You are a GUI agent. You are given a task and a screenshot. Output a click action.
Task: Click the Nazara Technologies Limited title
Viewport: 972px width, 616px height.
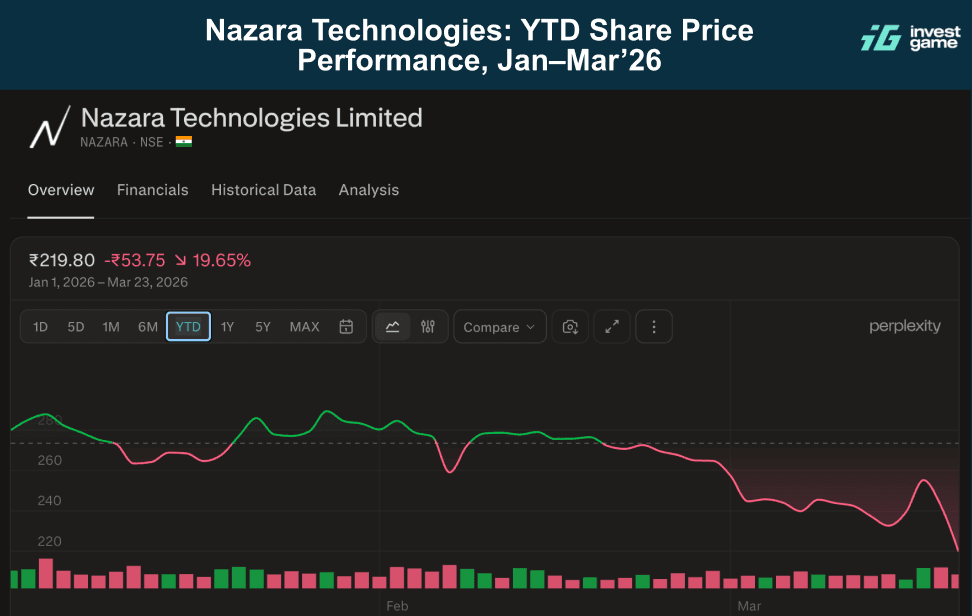pos(251,118)
